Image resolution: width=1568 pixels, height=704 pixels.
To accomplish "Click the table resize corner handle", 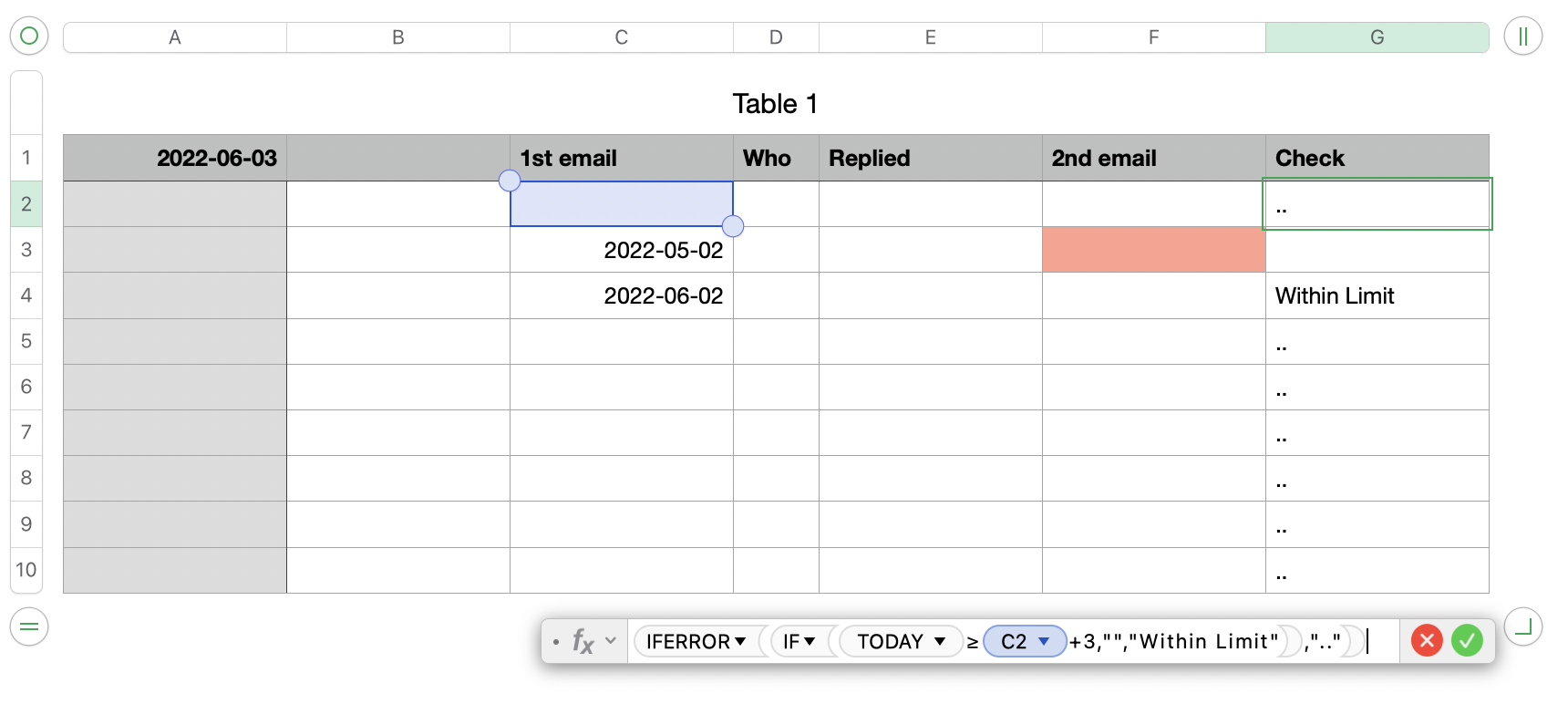I will pos(1522,626).
